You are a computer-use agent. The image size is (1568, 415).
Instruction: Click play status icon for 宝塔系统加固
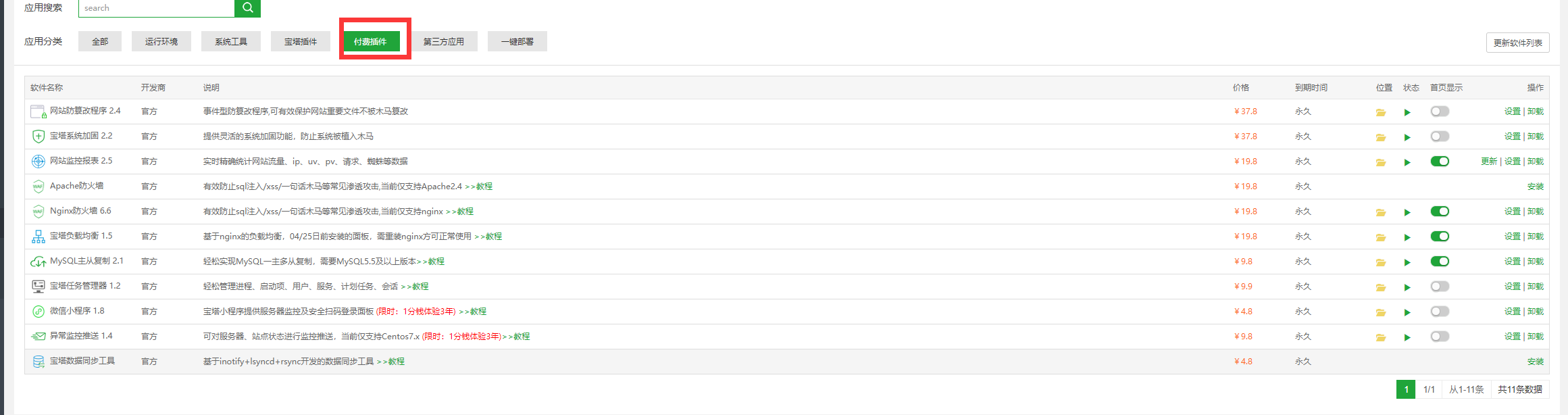coord(1407,137)
